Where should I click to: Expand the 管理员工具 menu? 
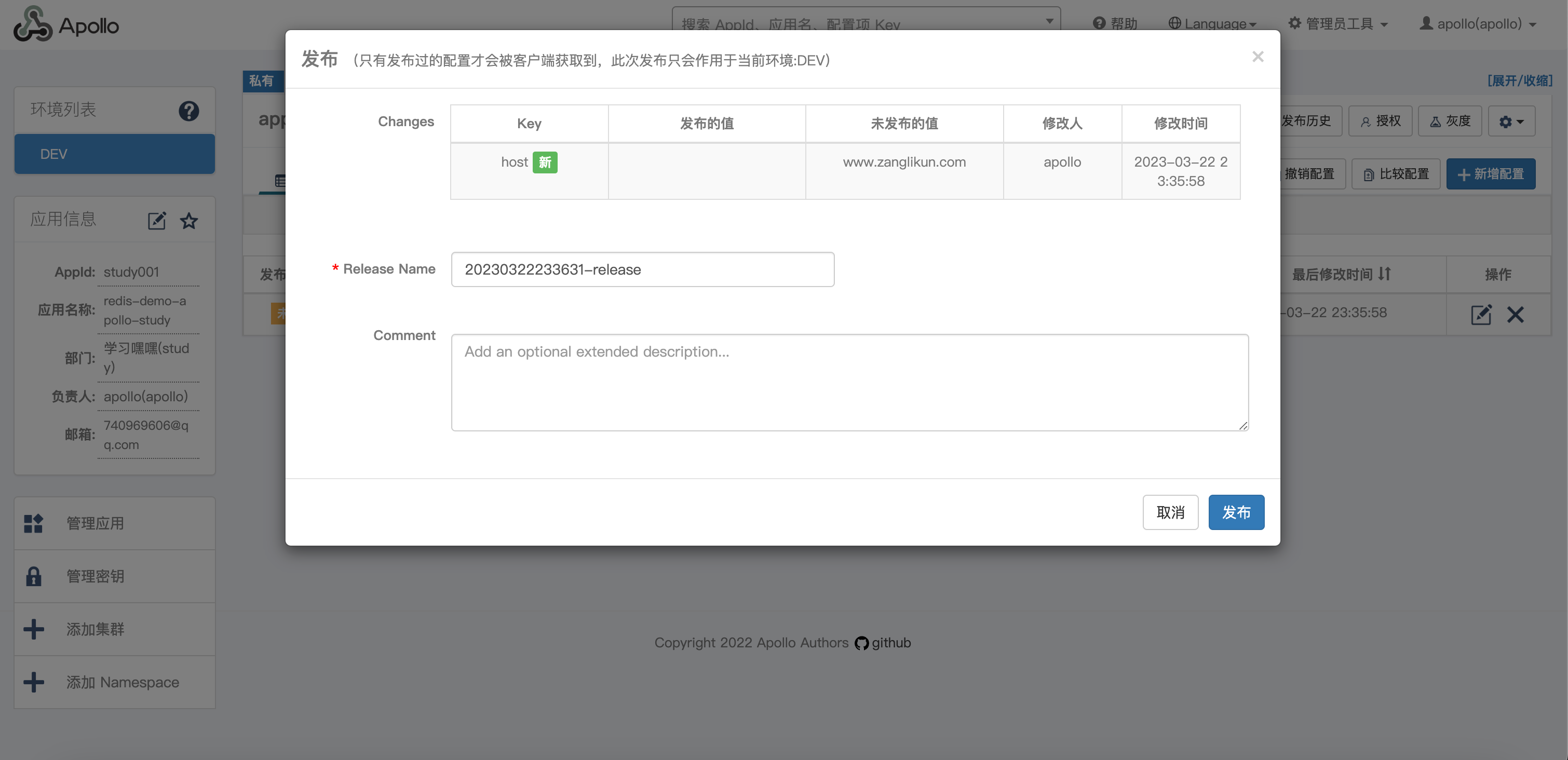tap(1338, 24)
